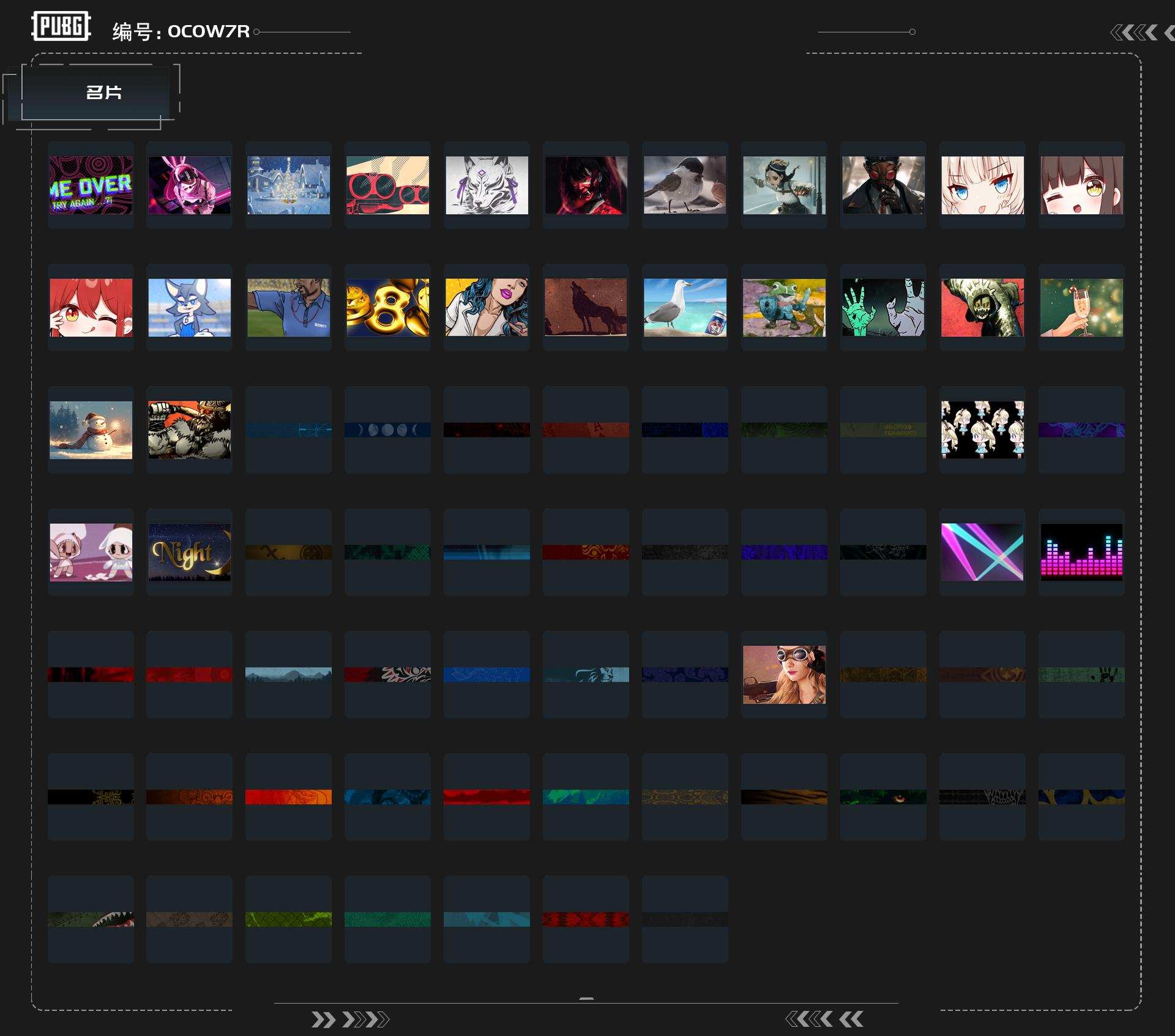Select the two pink cartoon creatures card

(x=91, y=552)
